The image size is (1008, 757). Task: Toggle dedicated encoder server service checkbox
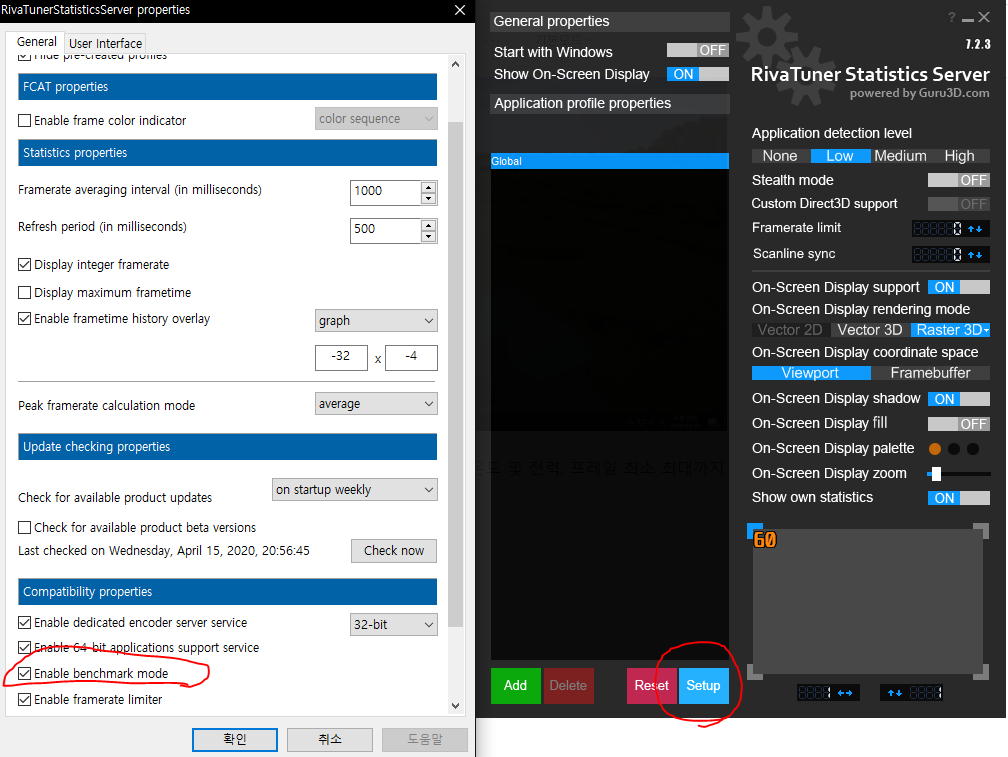pyautogui.click(x=24, y=622)
